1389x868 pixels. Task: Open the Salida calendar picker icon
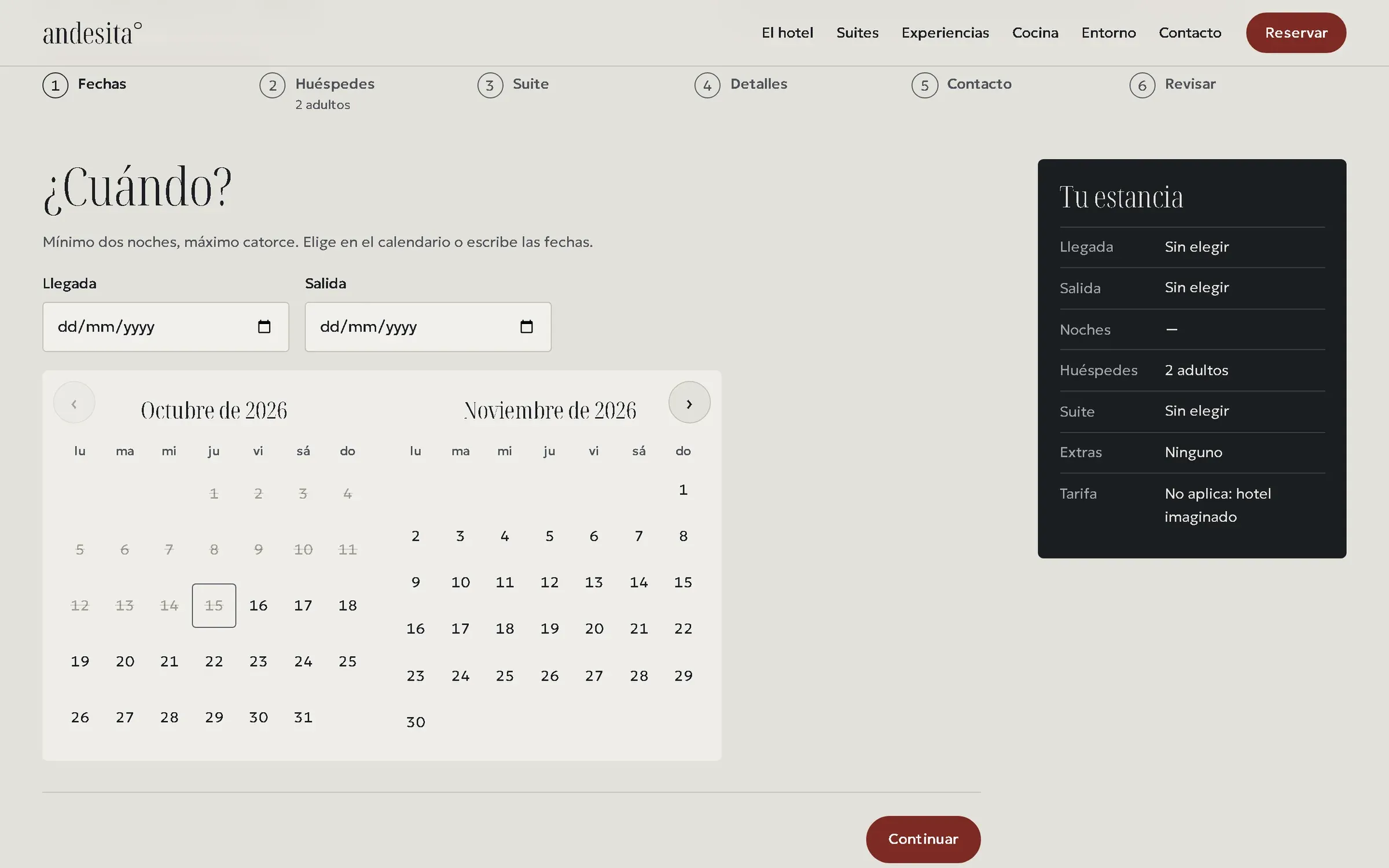tap(526, 327)
